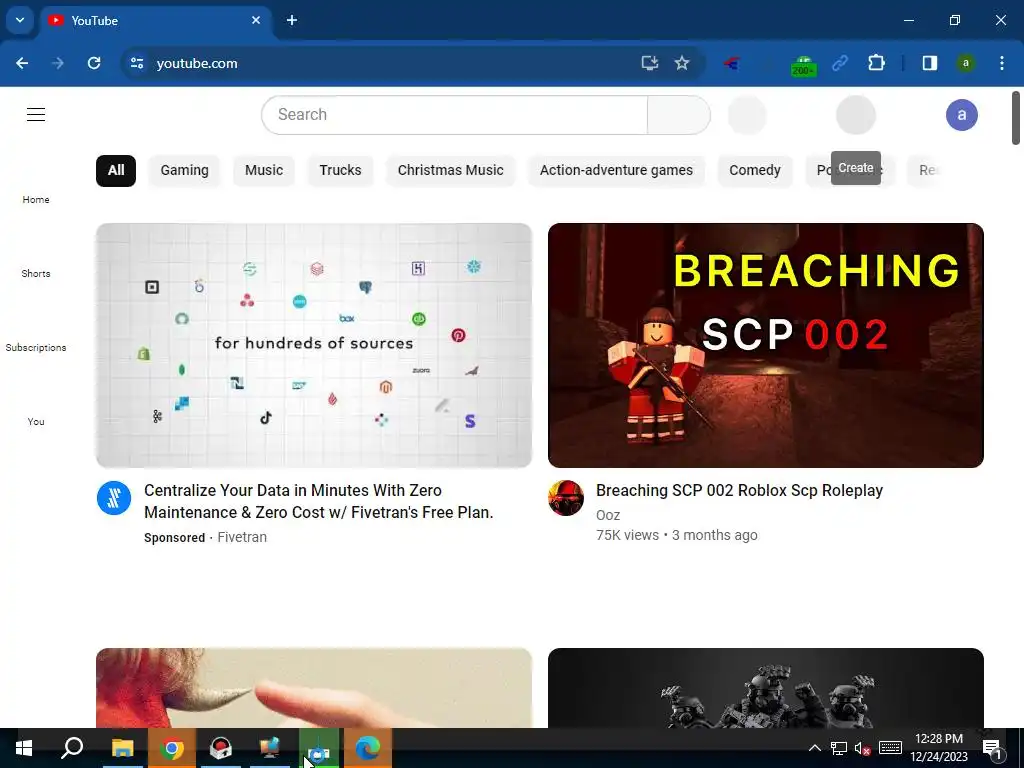Open 'Breaching SCP 002 Roblox Scp Roleplay' title
The image size is (1024, 768).
pos(739,490)
